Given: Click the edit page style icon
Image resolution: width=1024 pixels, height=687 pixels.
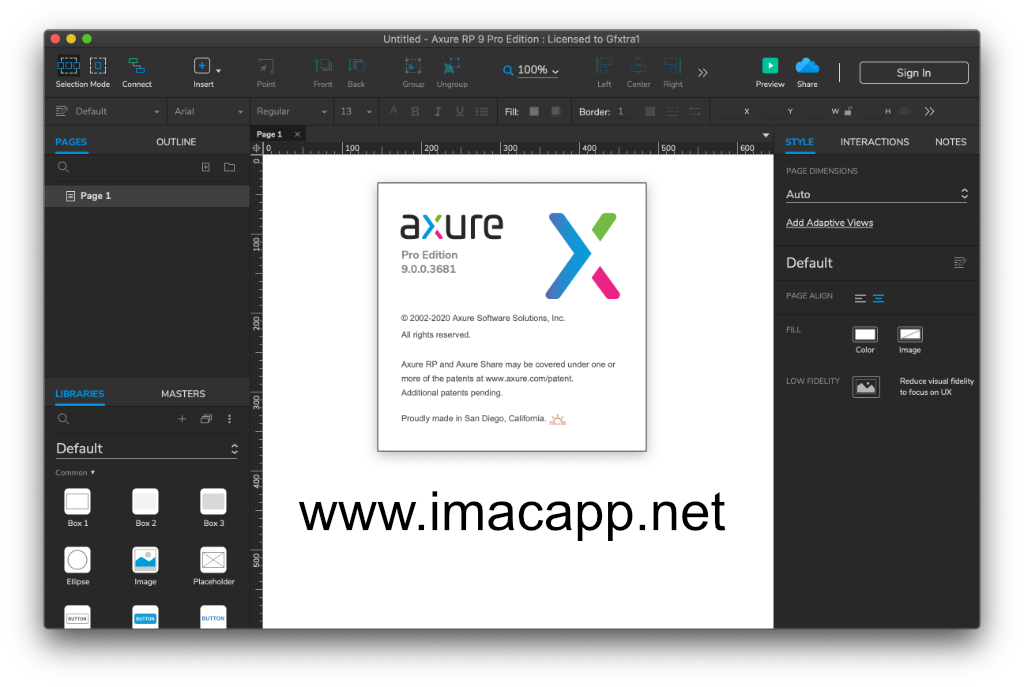Looking at the screenshot, I should pyautogui.click(x=959, y=263).
